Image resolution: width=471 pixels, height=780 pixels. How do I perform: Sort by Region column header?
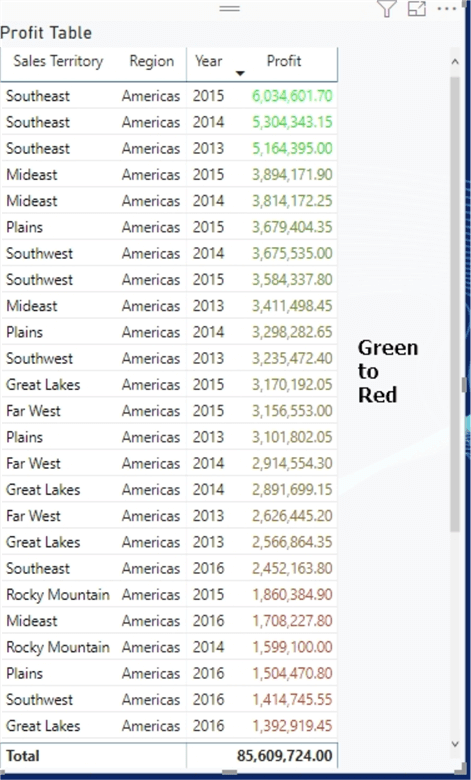point(152,61)
